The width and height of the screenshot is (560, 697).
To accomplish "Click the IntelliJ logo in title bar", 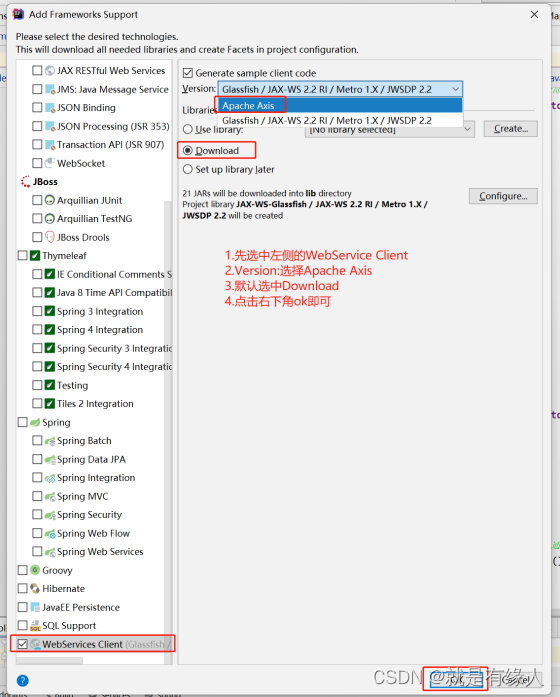I will (18, 14).
